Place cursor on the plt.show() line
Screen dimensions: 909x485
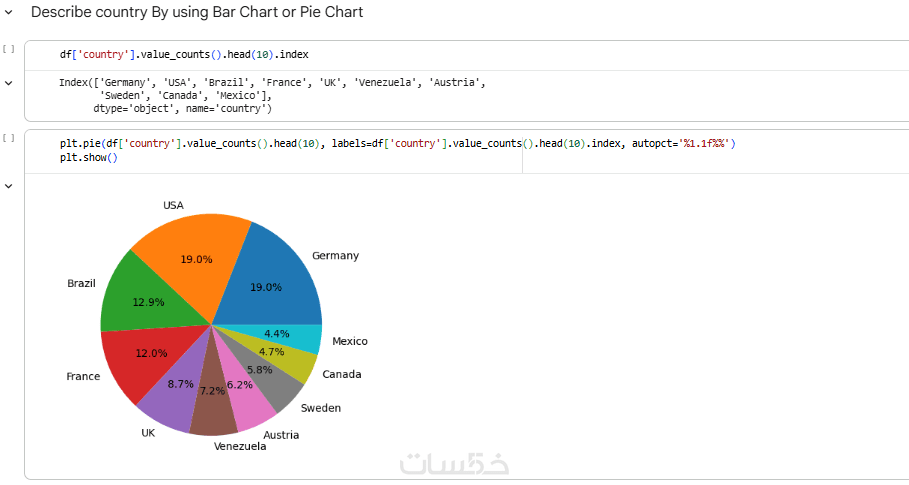(x=89, y=158)
